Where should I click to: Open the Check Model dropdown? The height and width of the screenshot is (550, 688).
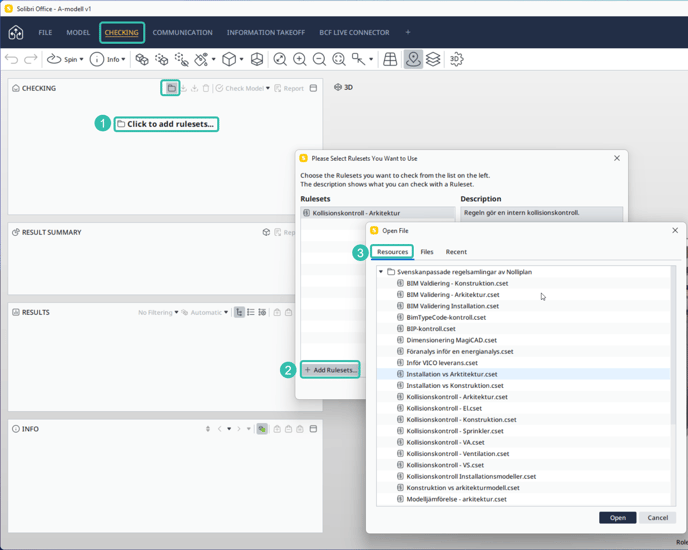[268, 88]
